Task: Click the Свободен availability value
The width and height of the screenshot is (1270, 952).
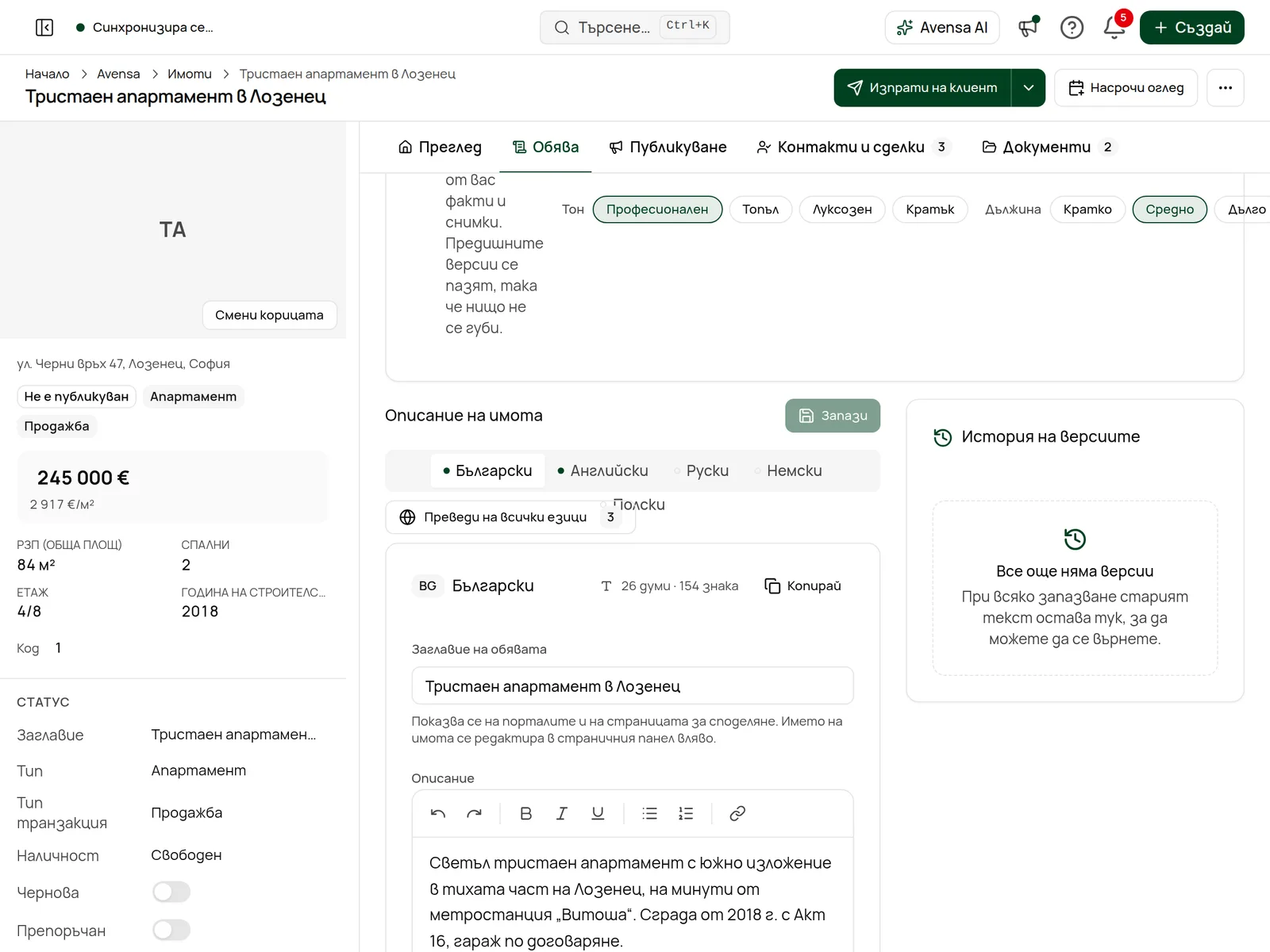Action: coord(187,855)
